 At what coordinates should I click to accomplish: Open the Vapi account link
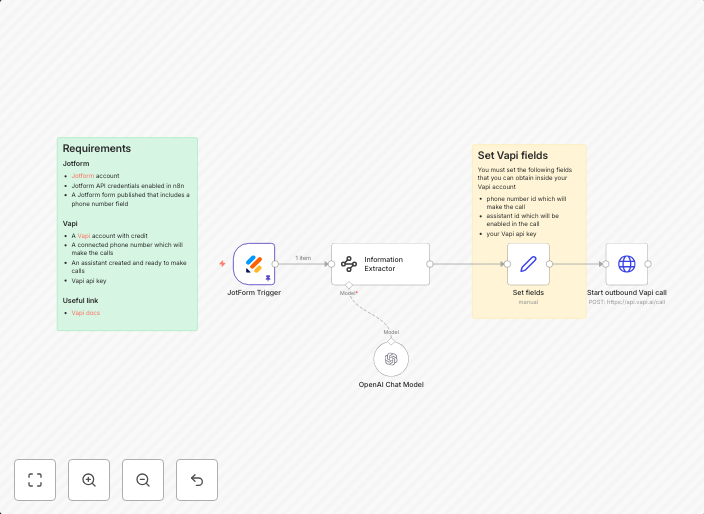click(x=84, y=236)
